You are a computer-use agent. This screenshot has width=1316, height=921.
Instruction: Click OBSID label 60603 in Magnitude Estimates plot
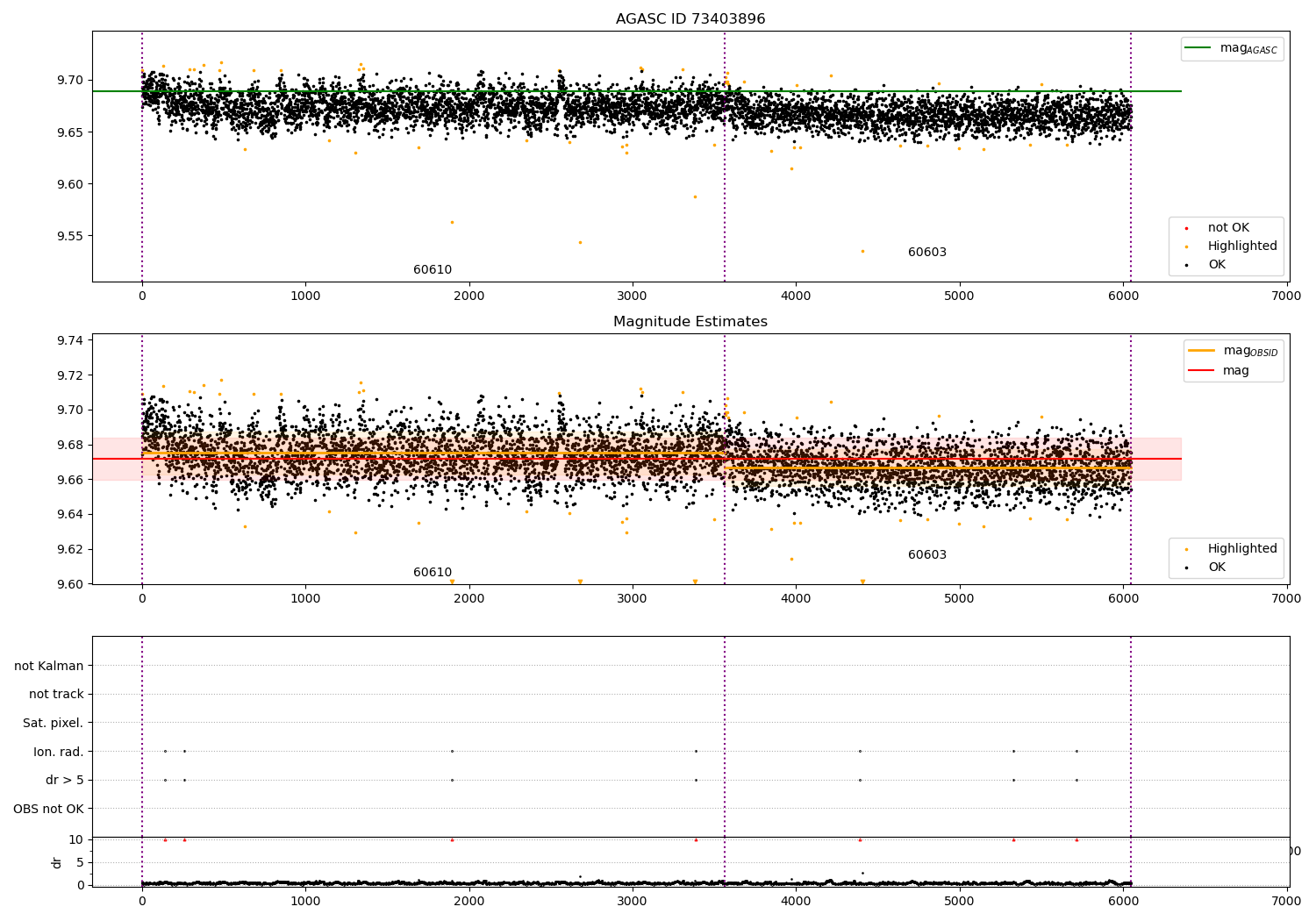coord(926,555)
